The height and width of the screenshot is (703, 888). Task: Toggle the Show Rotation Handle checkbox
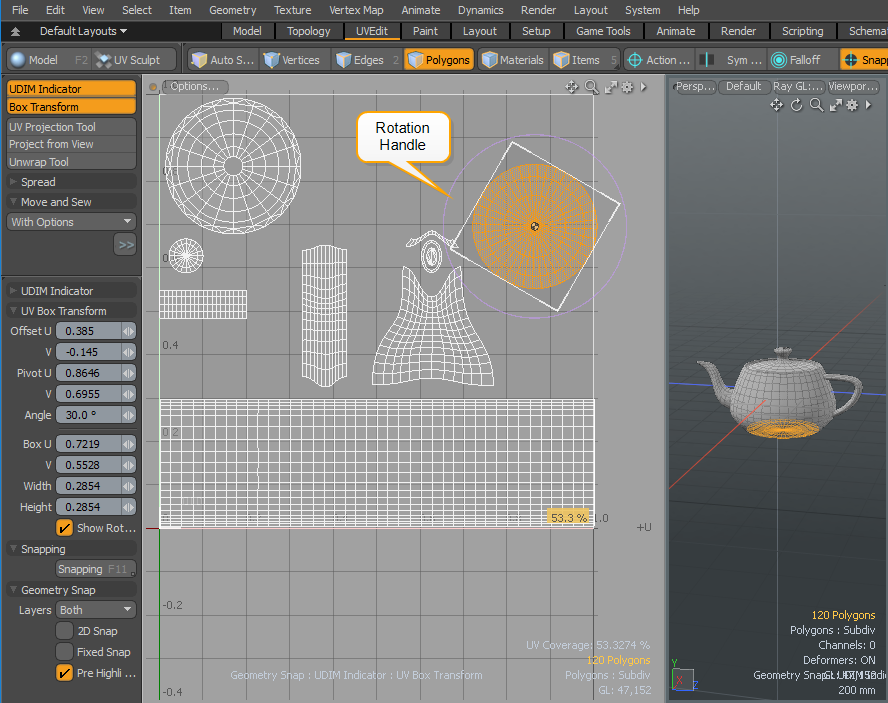click(x=65, y=528)
